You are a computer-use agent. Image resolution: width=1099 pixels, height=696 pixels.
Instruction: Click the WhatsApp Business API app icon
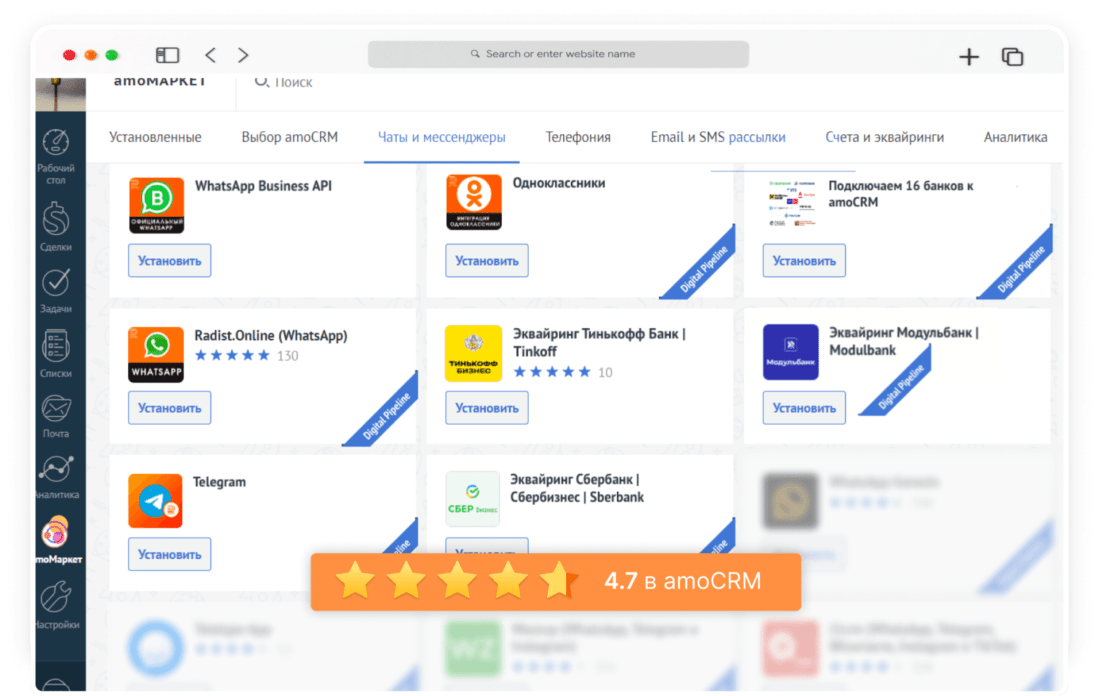coord(156,205)
